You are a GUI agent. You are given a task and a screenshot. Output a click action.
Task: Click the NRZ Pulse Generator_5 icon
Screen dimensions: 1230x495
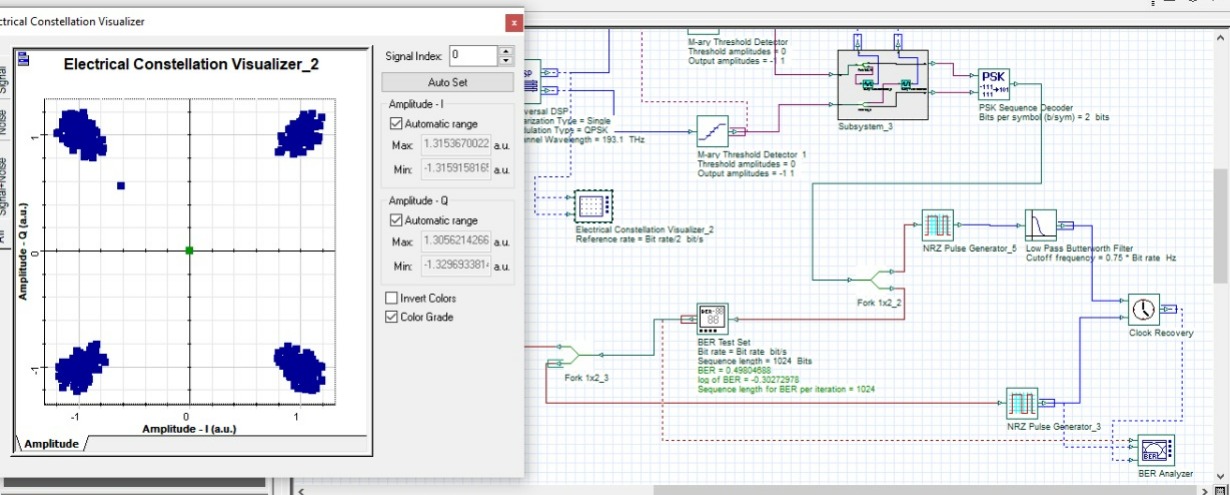(938, 224)
